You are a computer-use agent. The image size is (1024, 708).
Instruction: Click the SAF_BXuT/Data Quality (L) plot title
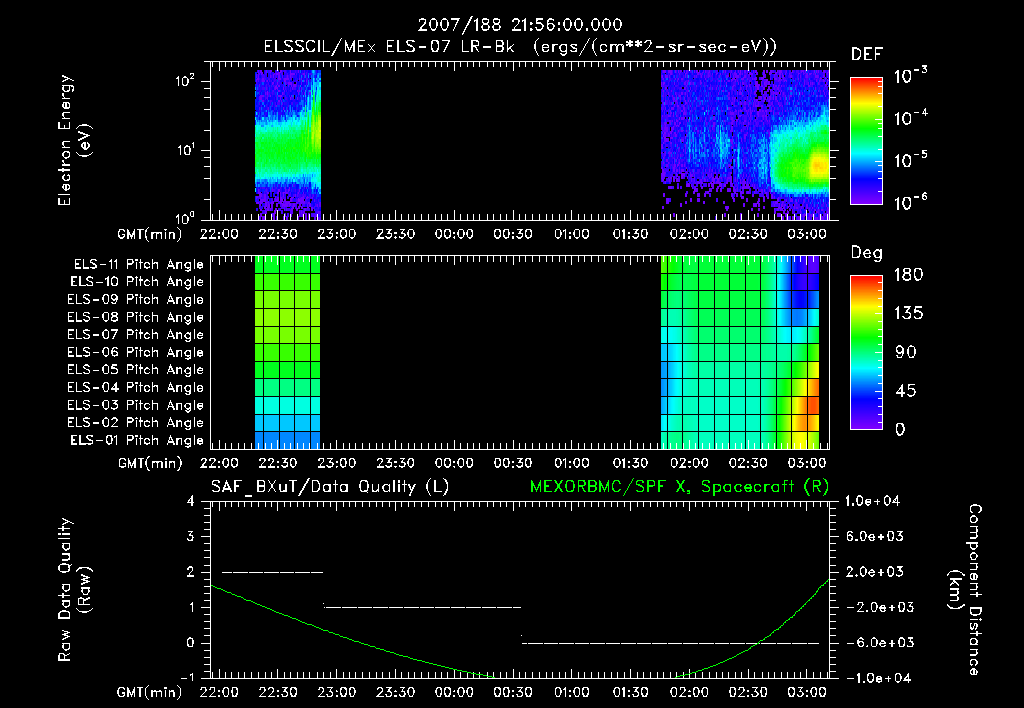(330, 487)
